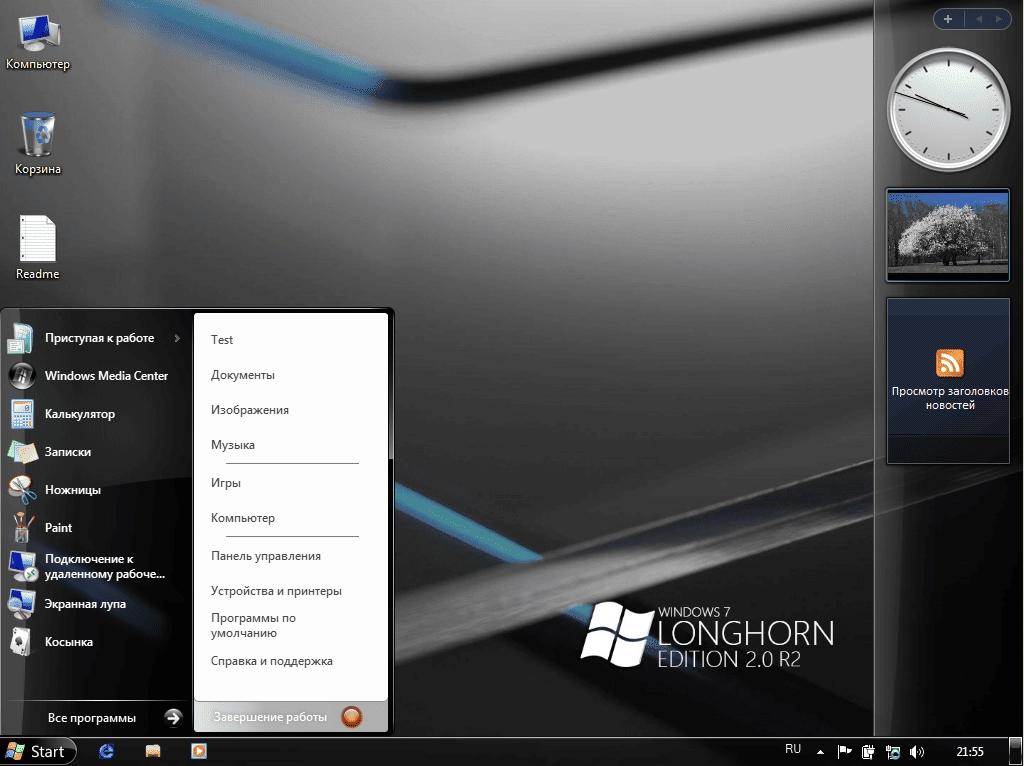This screenshot has width=1024, height=766.
Task: Click the sidebar next page arrow
Action: (x=999, y=19)
